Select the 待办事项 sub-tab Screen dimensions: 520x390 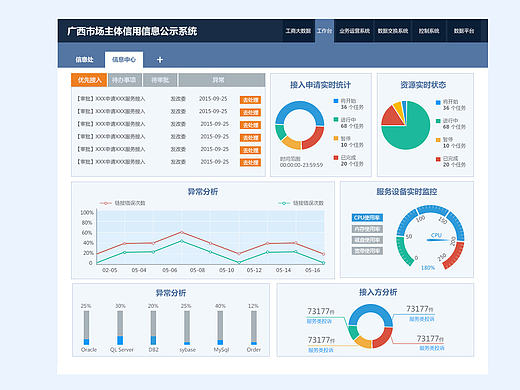[124, 80]
